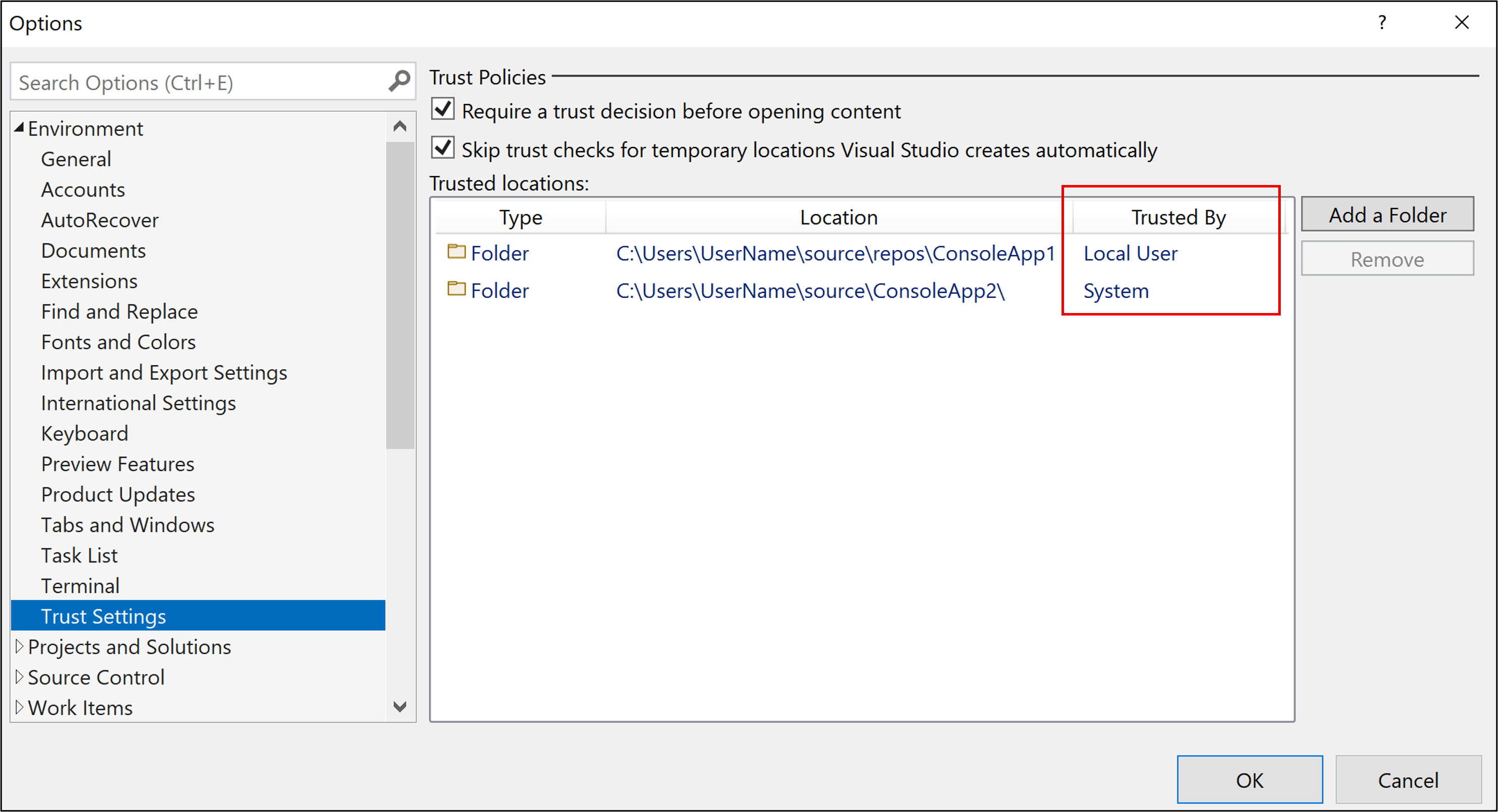This screenshot has height=812, width=1498.
Task: Click the Add a Folder button
Action: [1388, 213]
